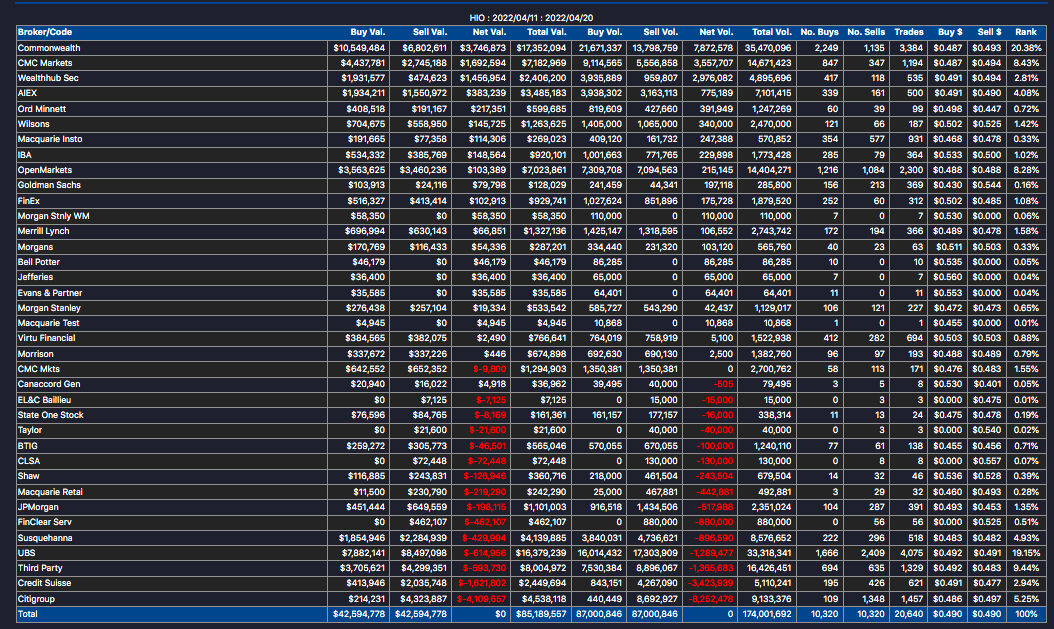
Task: Click the Sell Vol. column header
Action: (660, 32)
